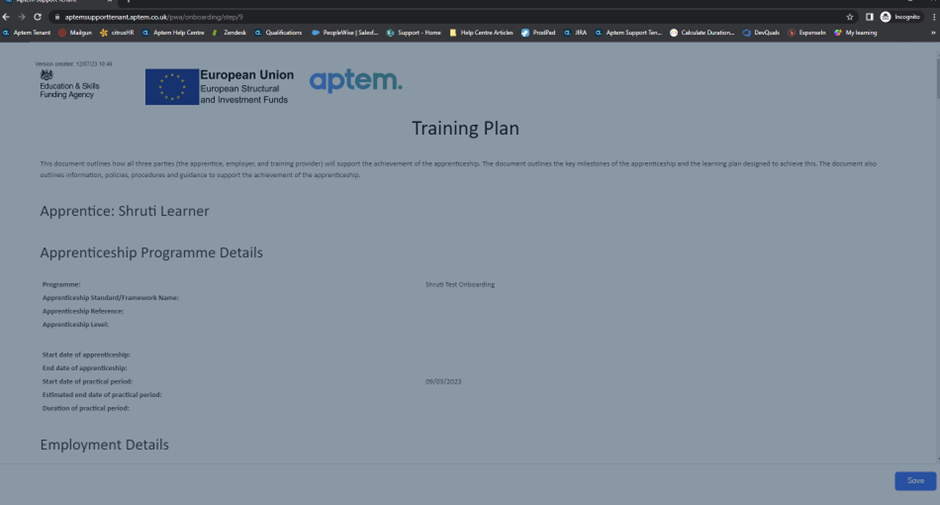Open the Aptem Tenant bookmark
Screen dimensions: 940x505
(27, 33)
